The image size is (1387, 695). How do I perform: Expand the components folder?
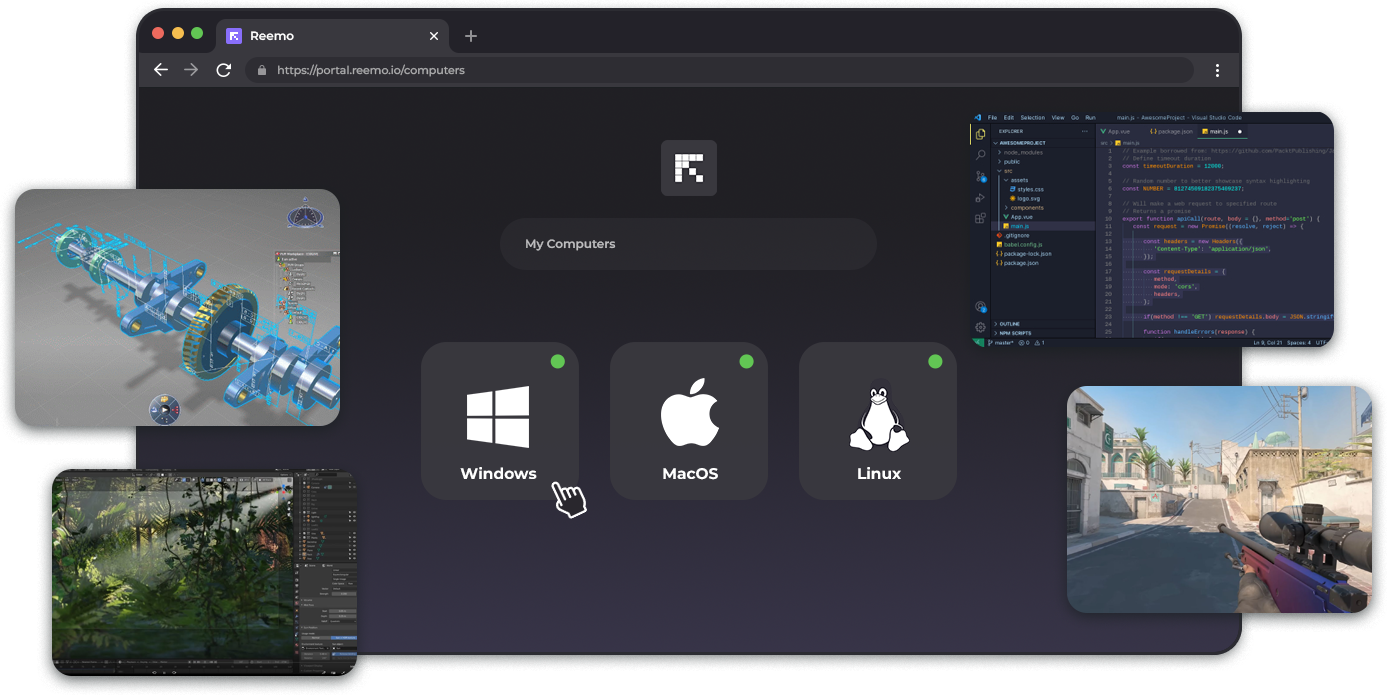click(1045, 208)
